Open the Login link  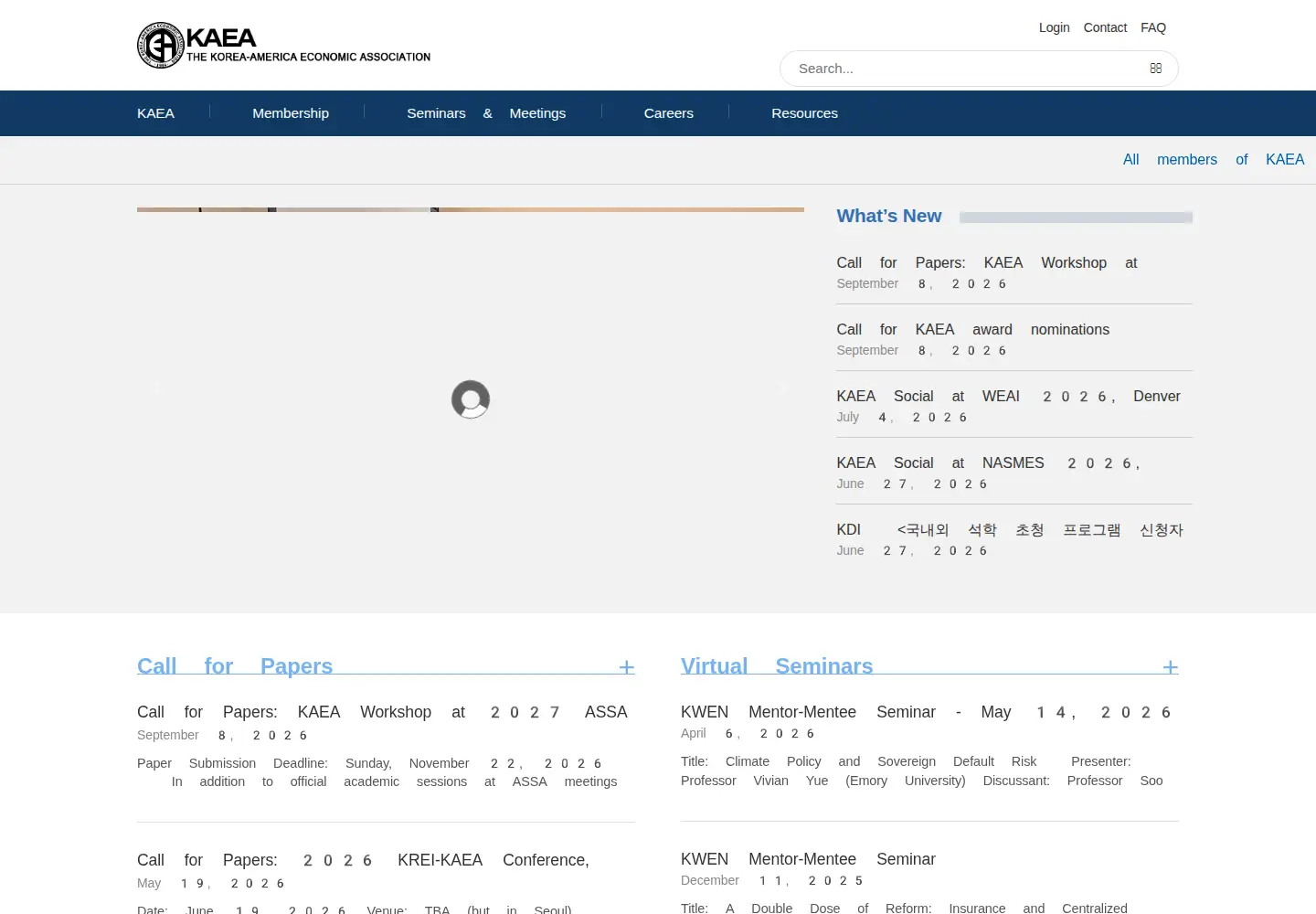tap(1054, 27)
